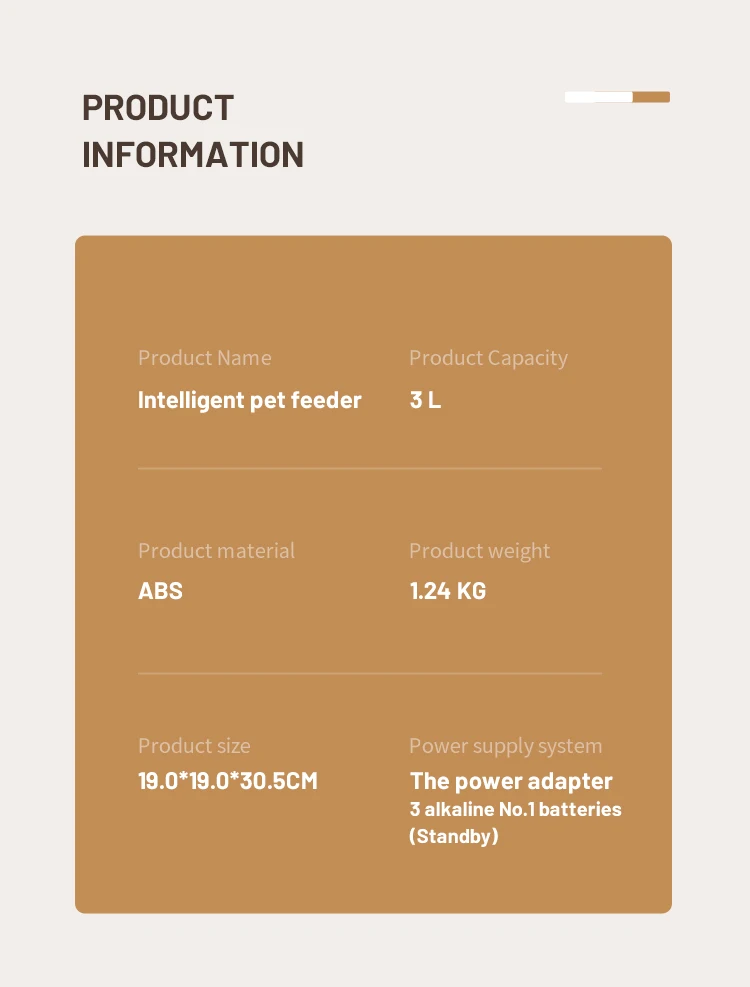The width and height of the screenshot is (750, 987).
Task: Click the word INFORMATION in the heading
Action: [192, 155]
